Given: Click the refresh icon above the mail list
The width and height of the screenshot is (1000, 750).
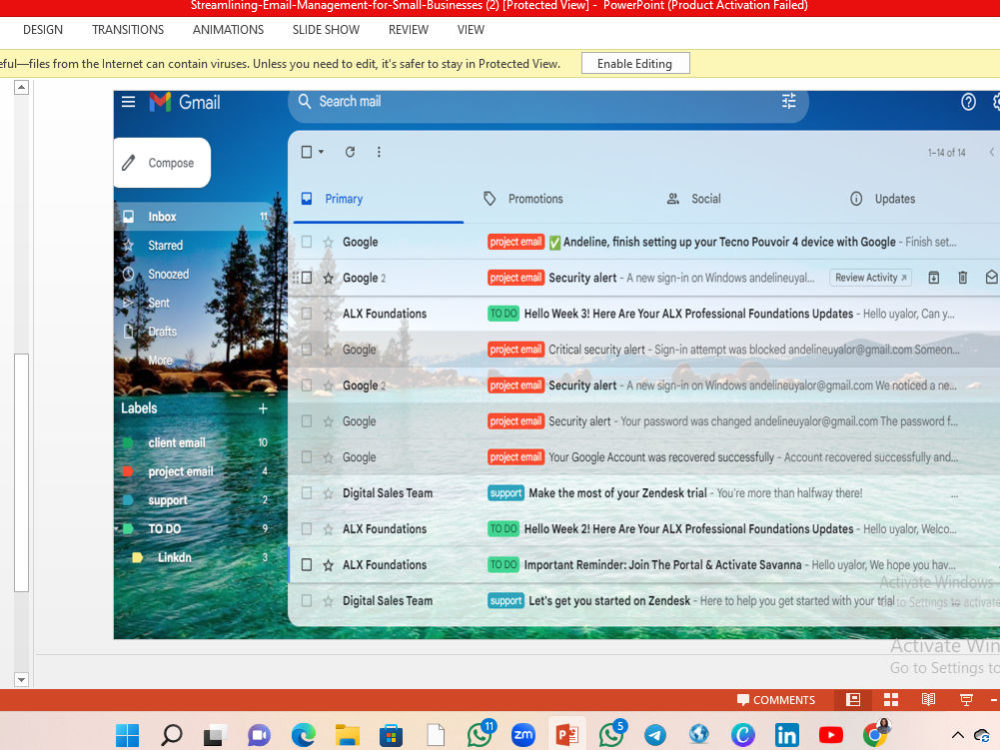Looking at the screenshot, I should click(x=350, y=152).
